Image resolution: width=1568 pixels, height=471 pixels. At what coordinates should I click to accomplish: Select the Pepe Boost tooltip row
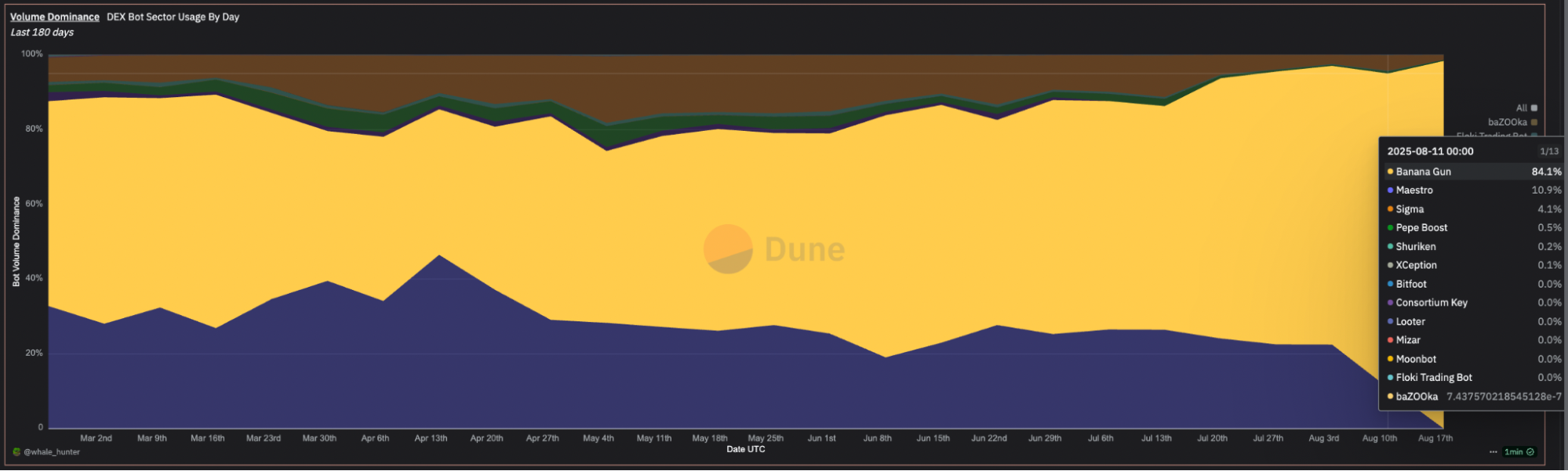[1473, 228]
